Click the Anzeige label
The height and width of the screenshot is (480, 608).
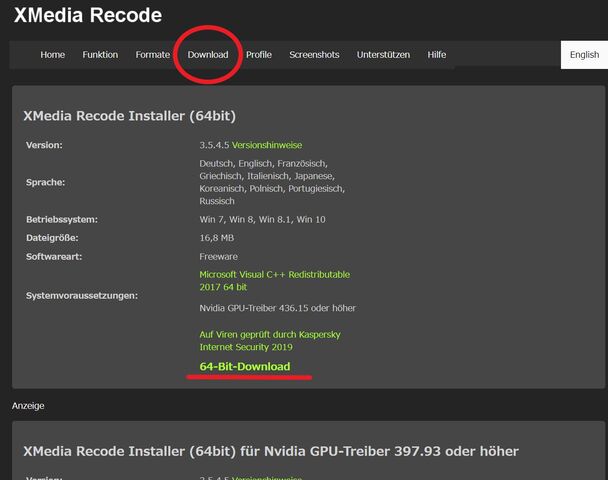(28, 406)
